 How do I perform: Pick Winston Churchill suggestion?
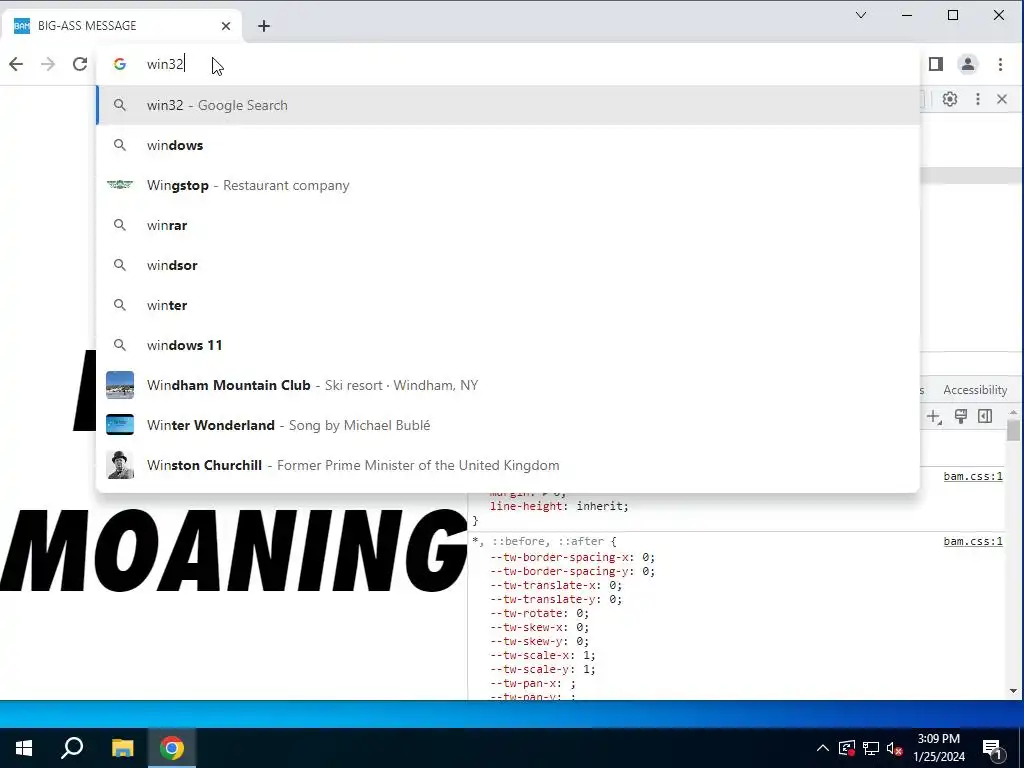click(x=507, y=465)
